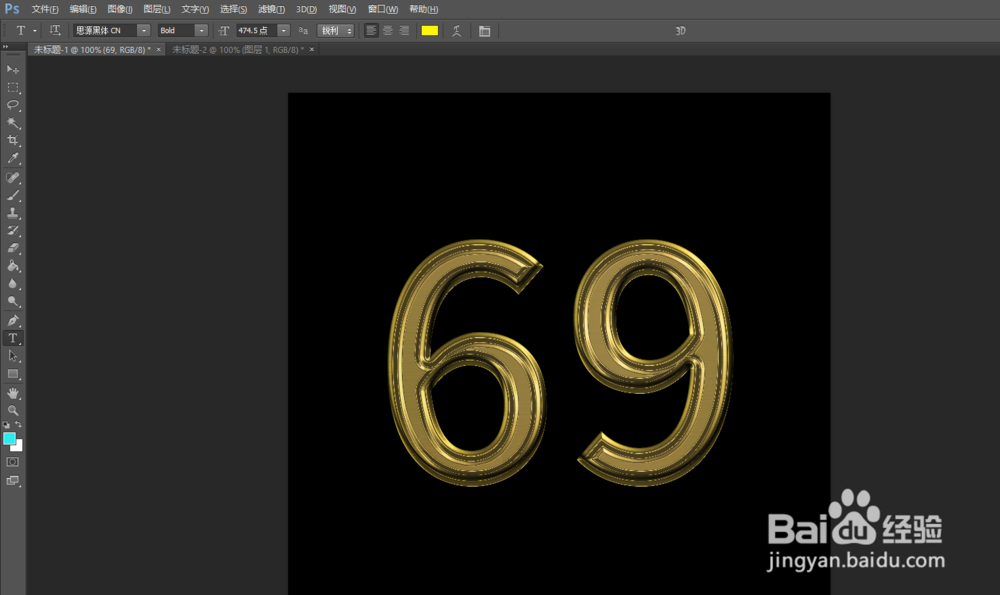Open the 编辑(E) menu
The height and width of the screenshot is (595, 1000).
[83, 10]
